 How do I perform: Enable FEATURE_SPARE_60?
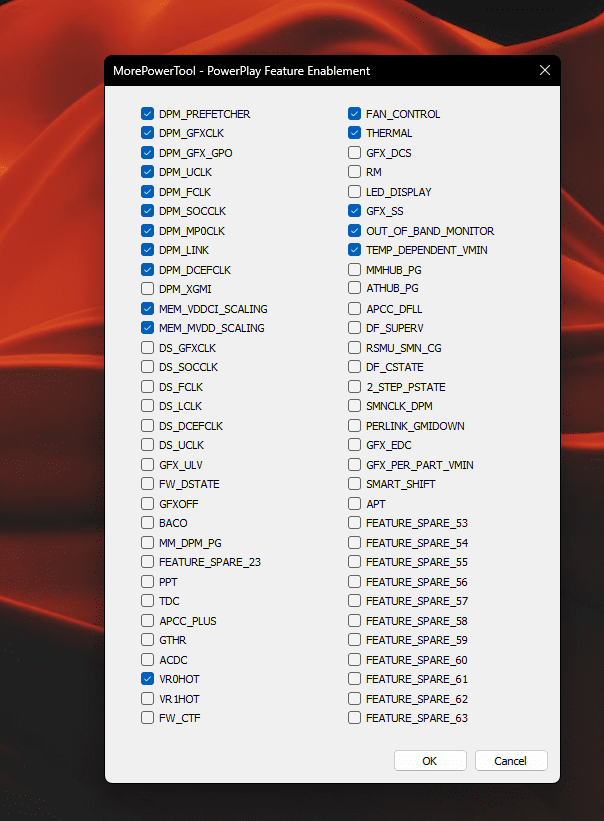pyautogui.click(x=354, y=660)
